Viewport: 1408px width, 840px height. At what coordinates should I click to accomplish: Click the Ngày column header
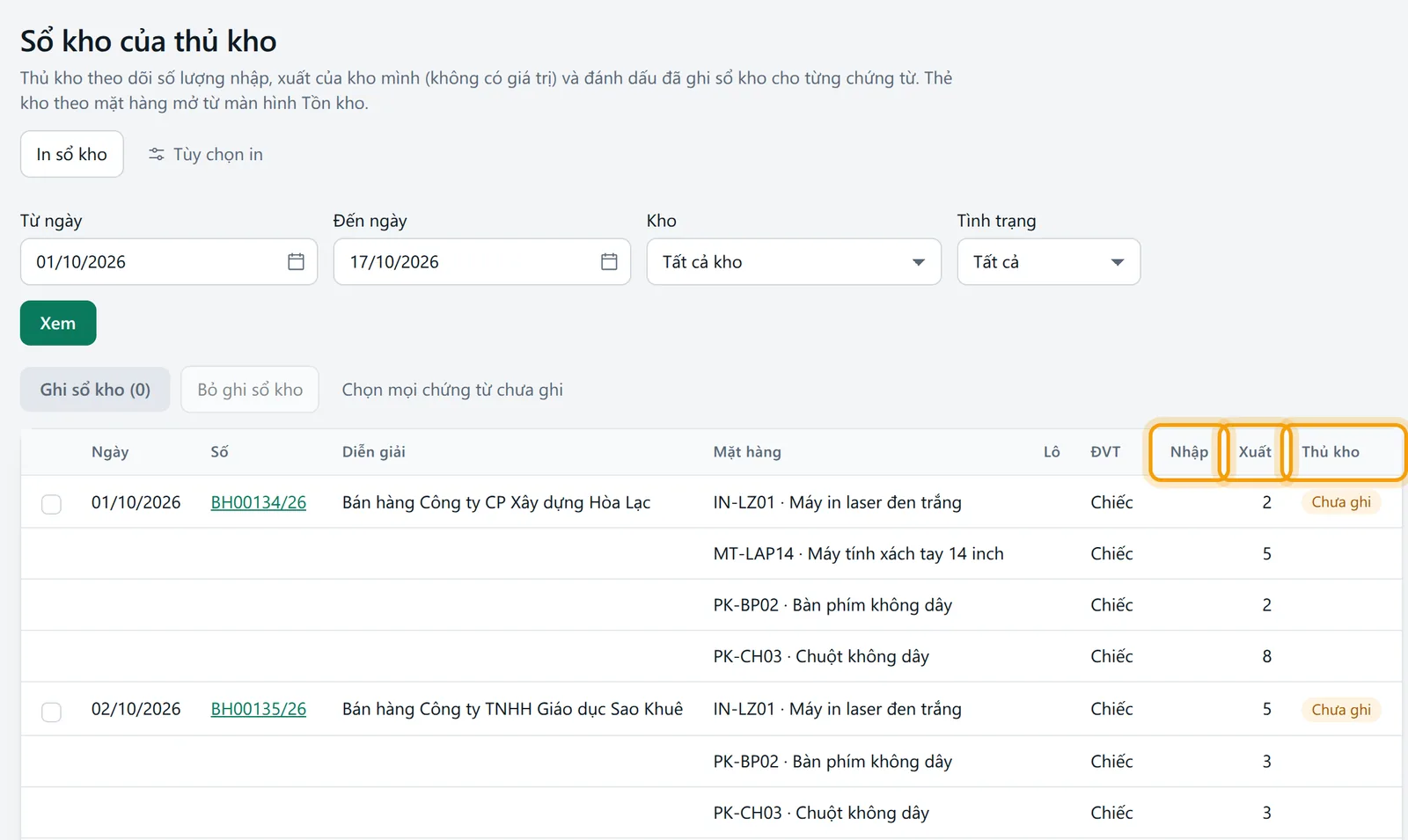pyautogui.click(x=110, y=452)
